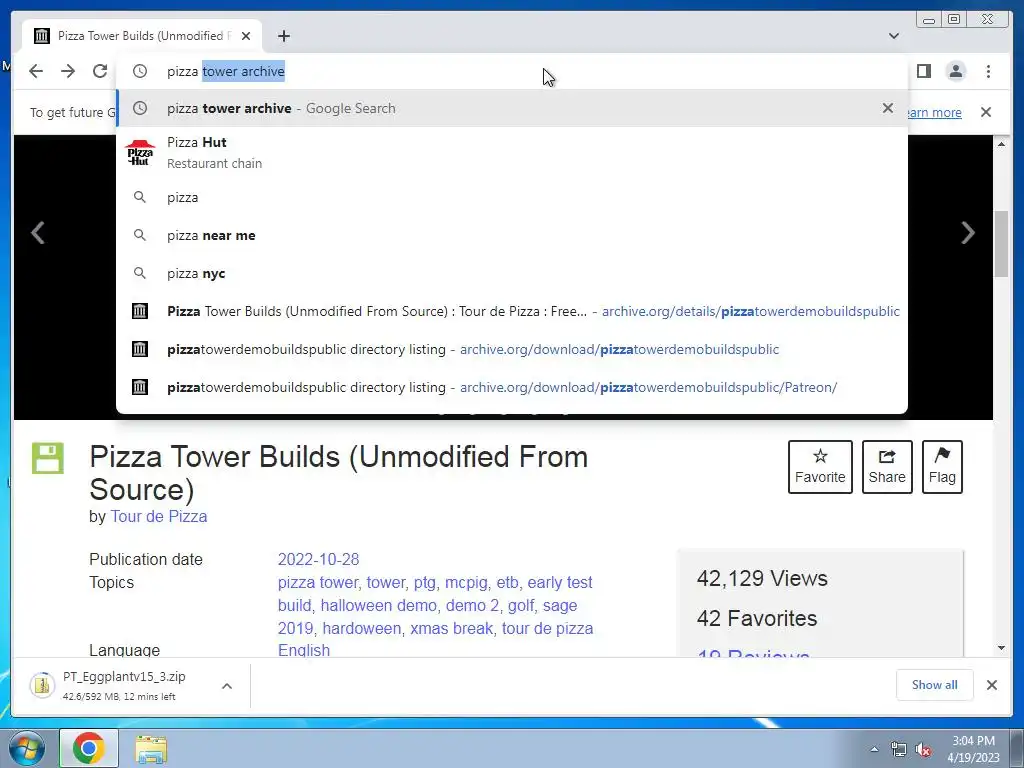Choose the Pizza Hut restaurant chain suggestion
1024x768 pixels.
coord(512,153)
